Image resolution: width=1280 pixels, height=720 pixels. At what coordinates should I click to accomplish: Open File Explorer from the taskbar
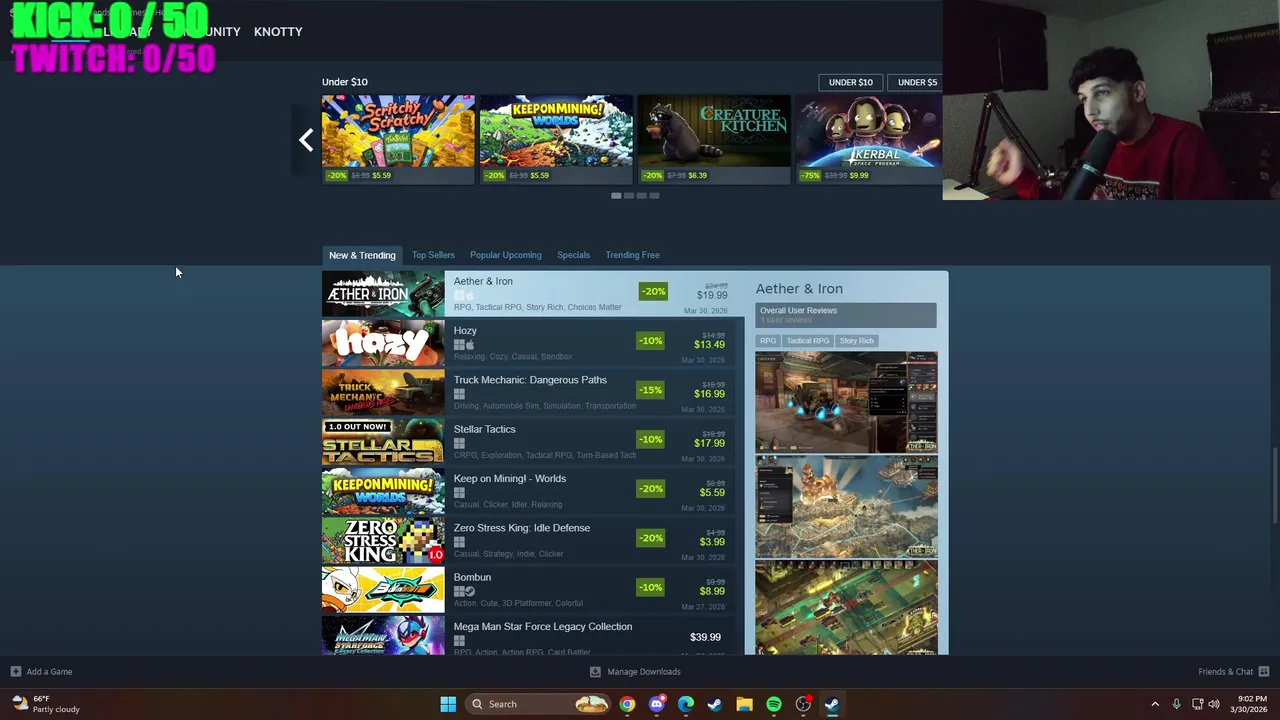coord(744,704)
